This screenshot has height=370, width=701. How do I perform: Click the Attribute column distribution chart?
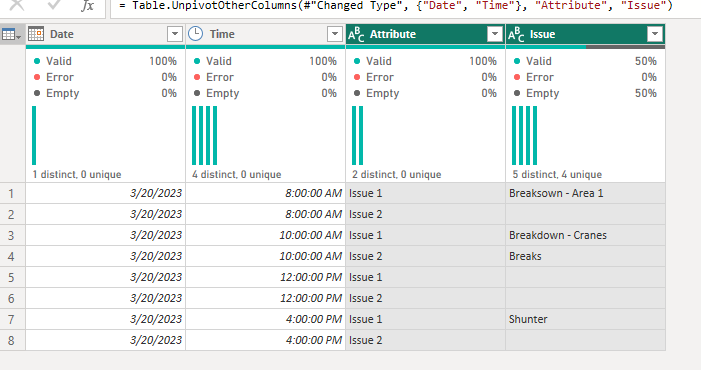tap(358, 135)
